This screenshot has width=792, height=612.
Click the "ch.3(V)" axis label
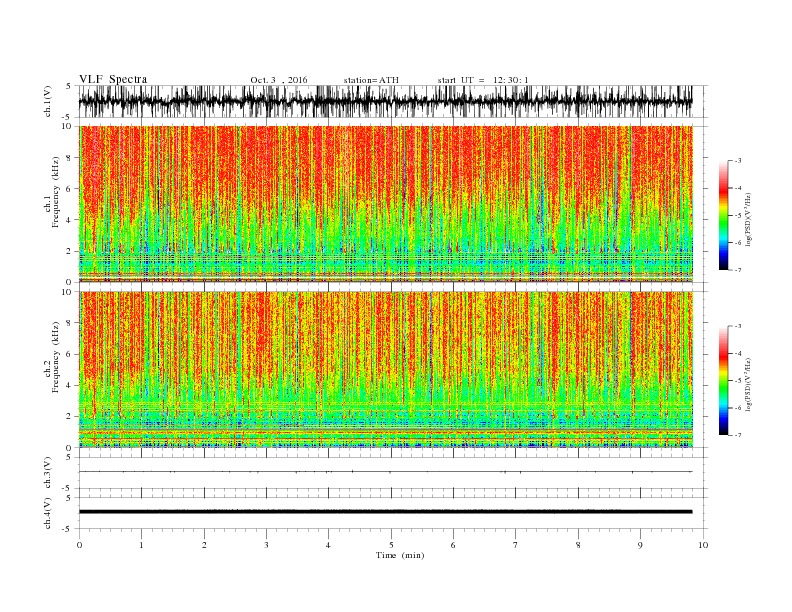point(49,473)
